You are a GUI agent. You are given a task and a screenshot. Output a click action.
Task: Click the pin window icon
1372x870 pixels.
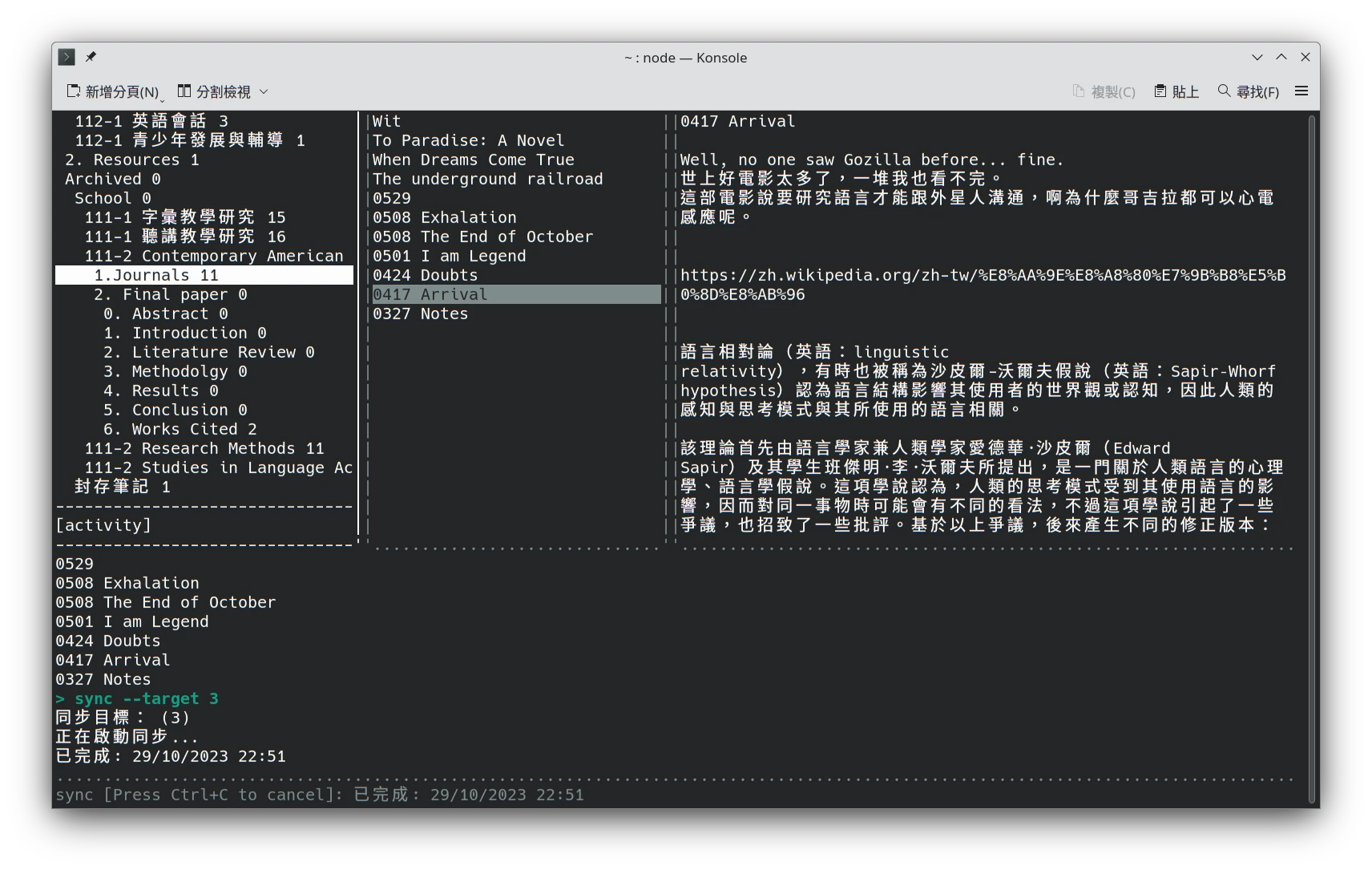click(91, 57)
